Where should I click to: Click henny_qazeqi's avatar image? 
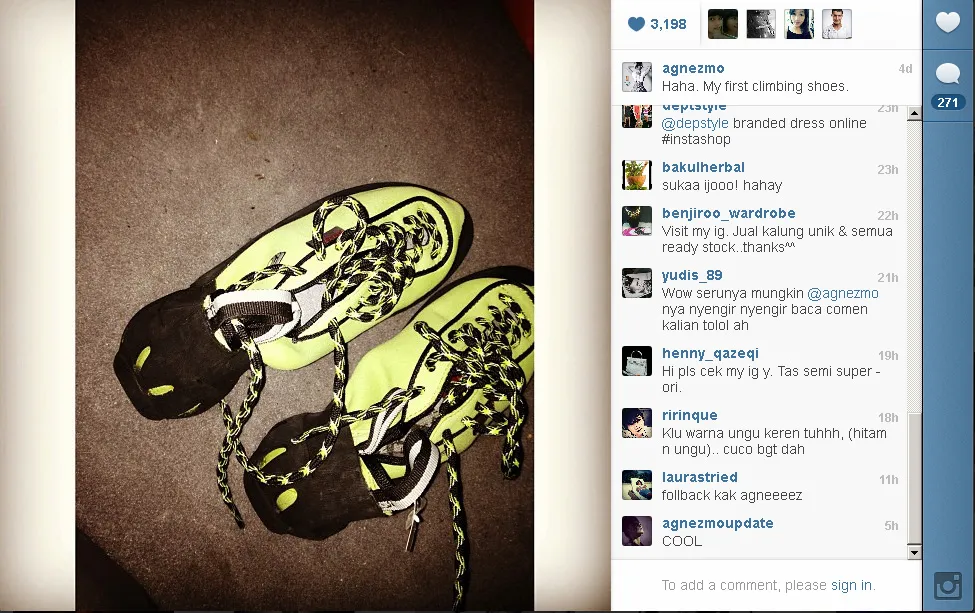[x=637, y=361]
